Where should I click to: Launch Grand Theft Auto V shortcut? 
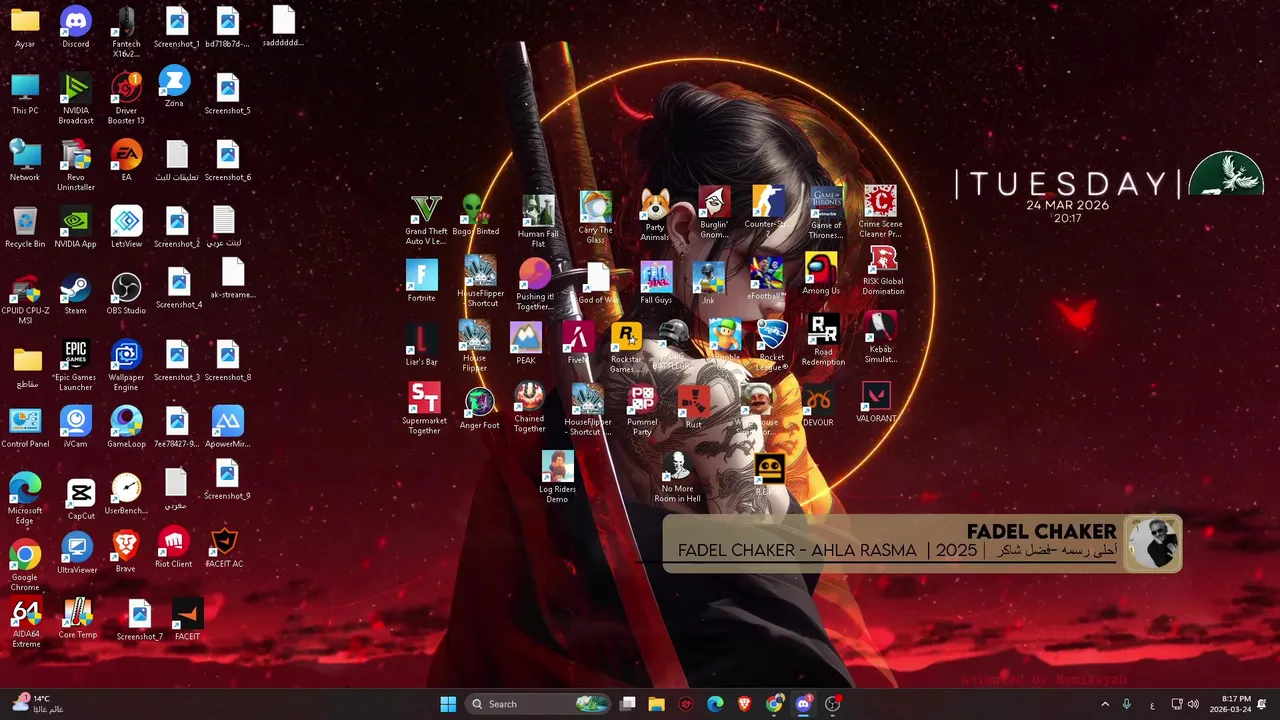coord(426,219)
